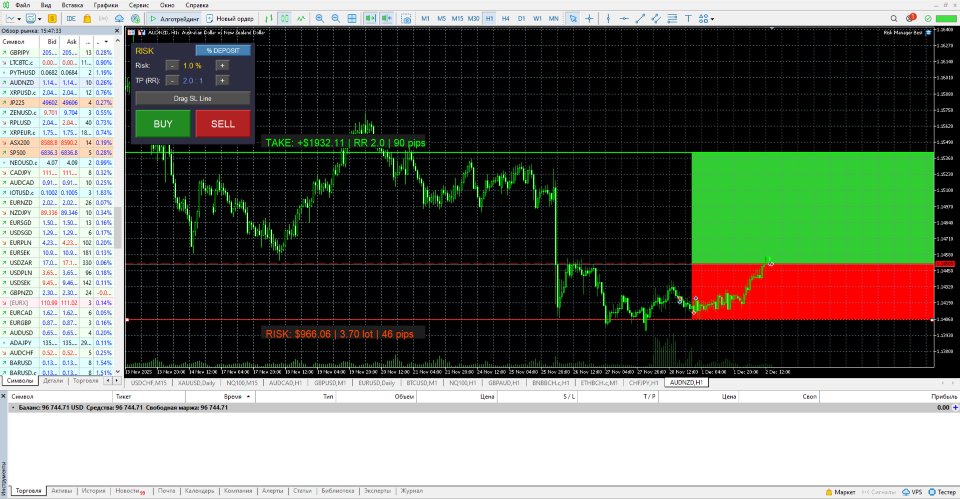Click the yellow lock market icon
Screen dimensions: 960x499
(x=87, y=18)
